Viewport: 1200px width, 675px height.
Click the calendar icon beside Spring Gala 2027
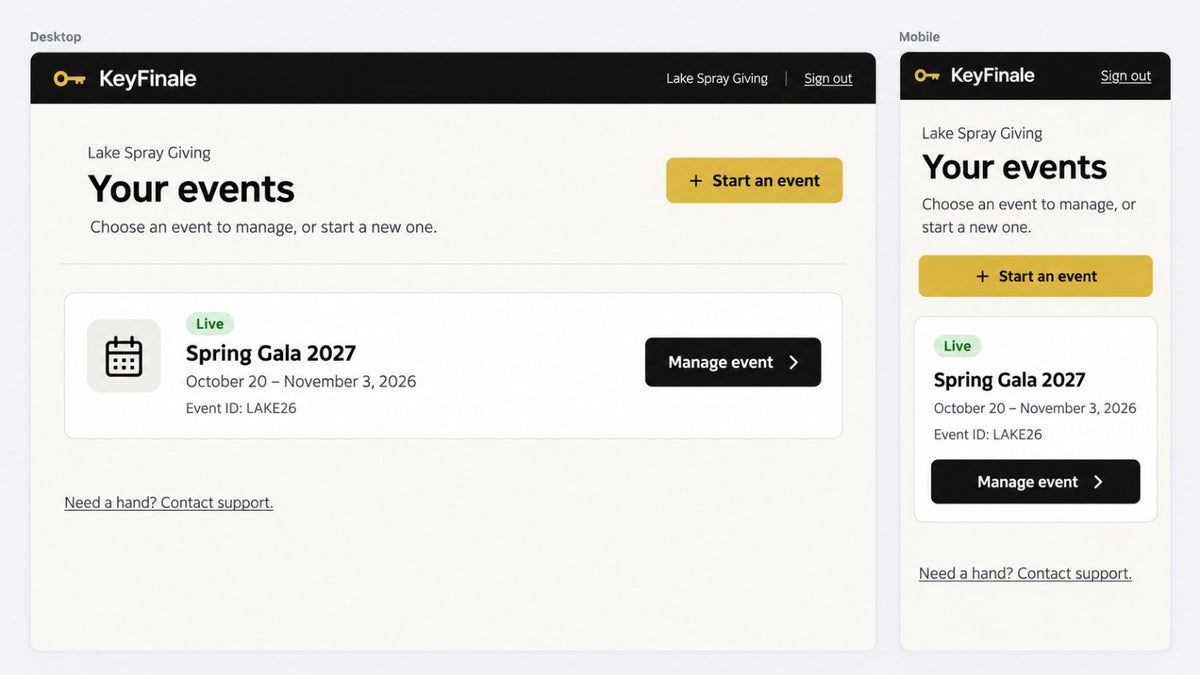click(124, 356)
